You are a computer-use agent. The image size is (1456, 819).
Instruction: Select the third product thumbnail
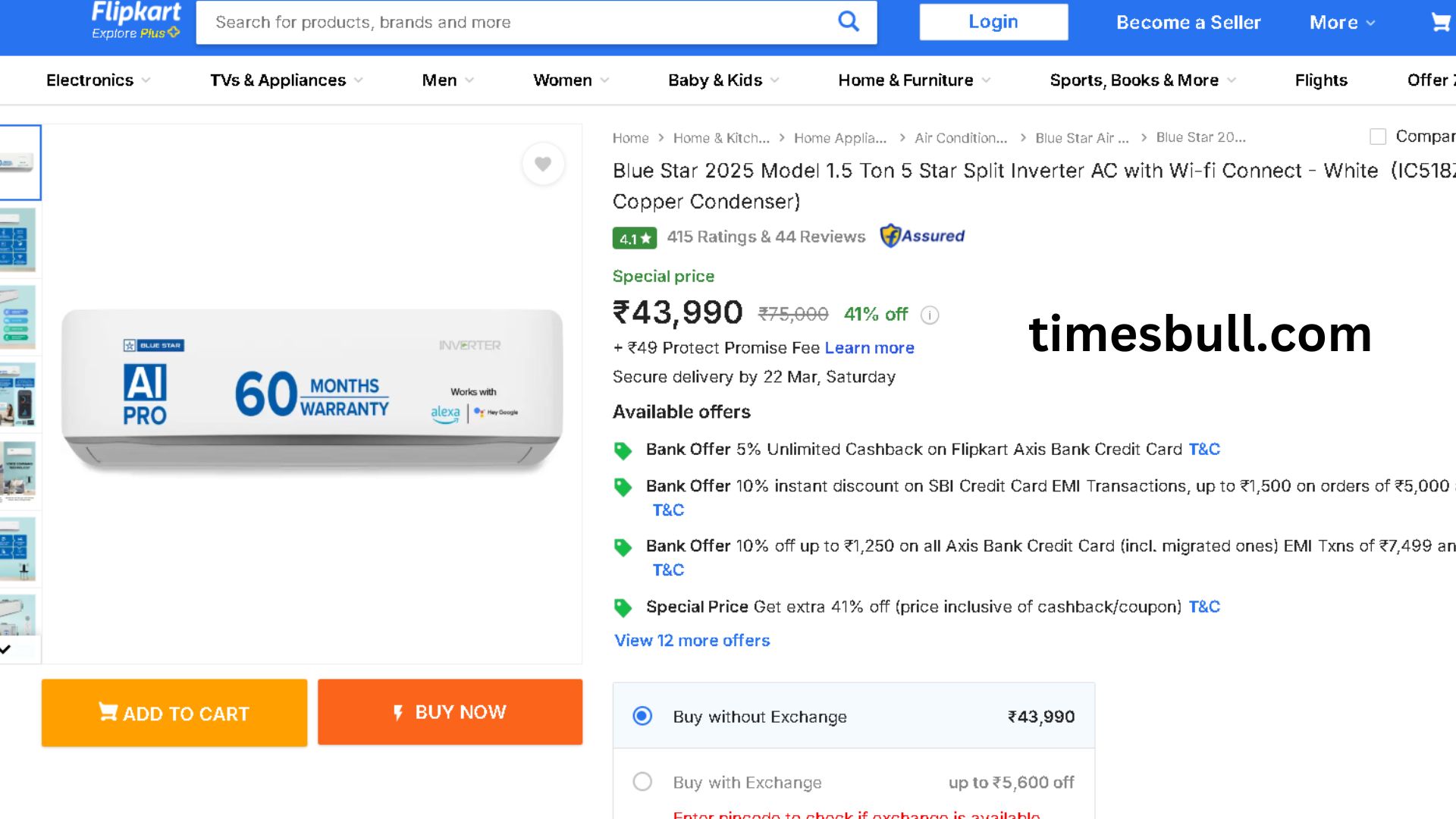click(18, 318)
